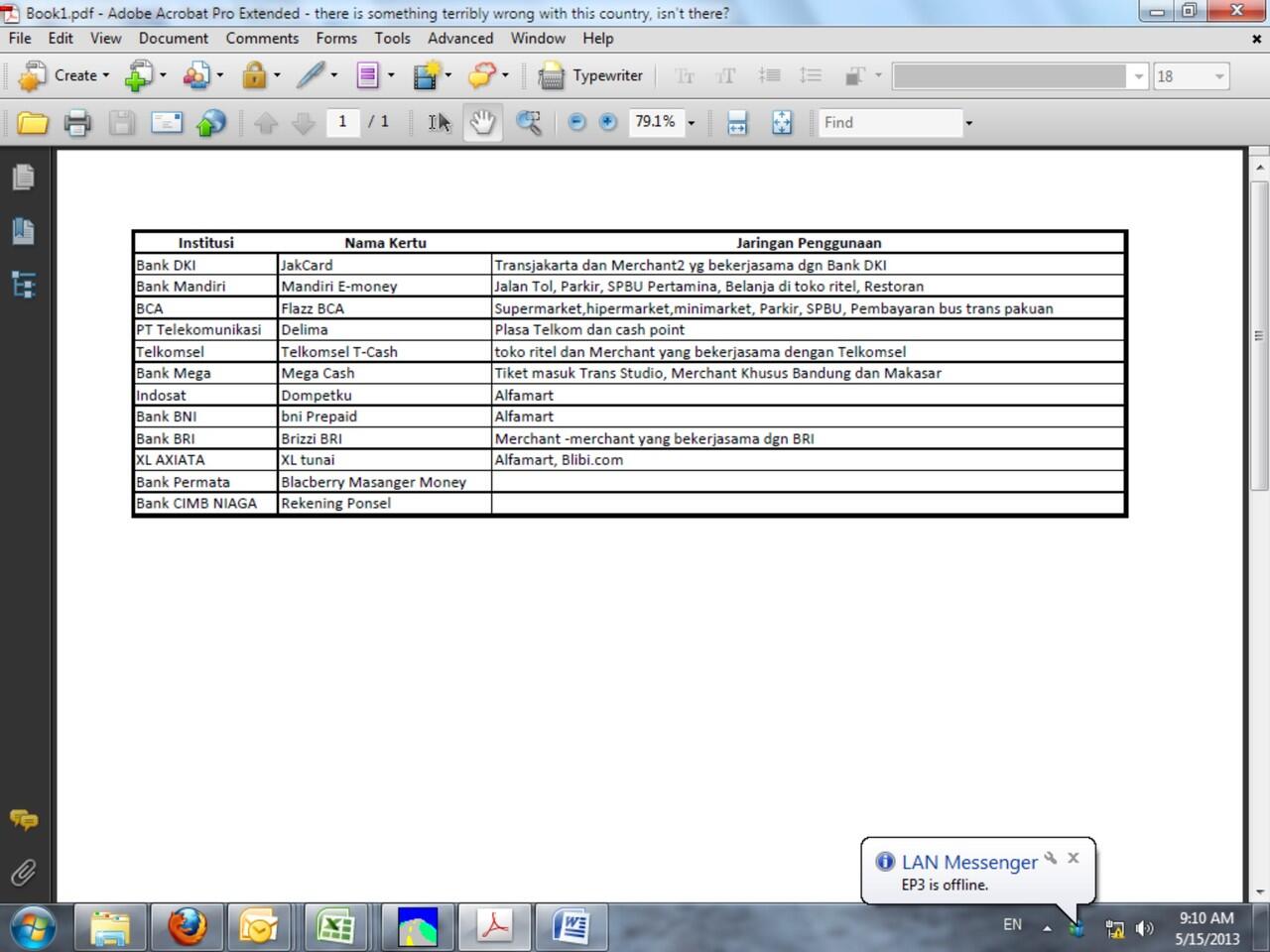Open the Model Tree panel icon

point(24,286)
